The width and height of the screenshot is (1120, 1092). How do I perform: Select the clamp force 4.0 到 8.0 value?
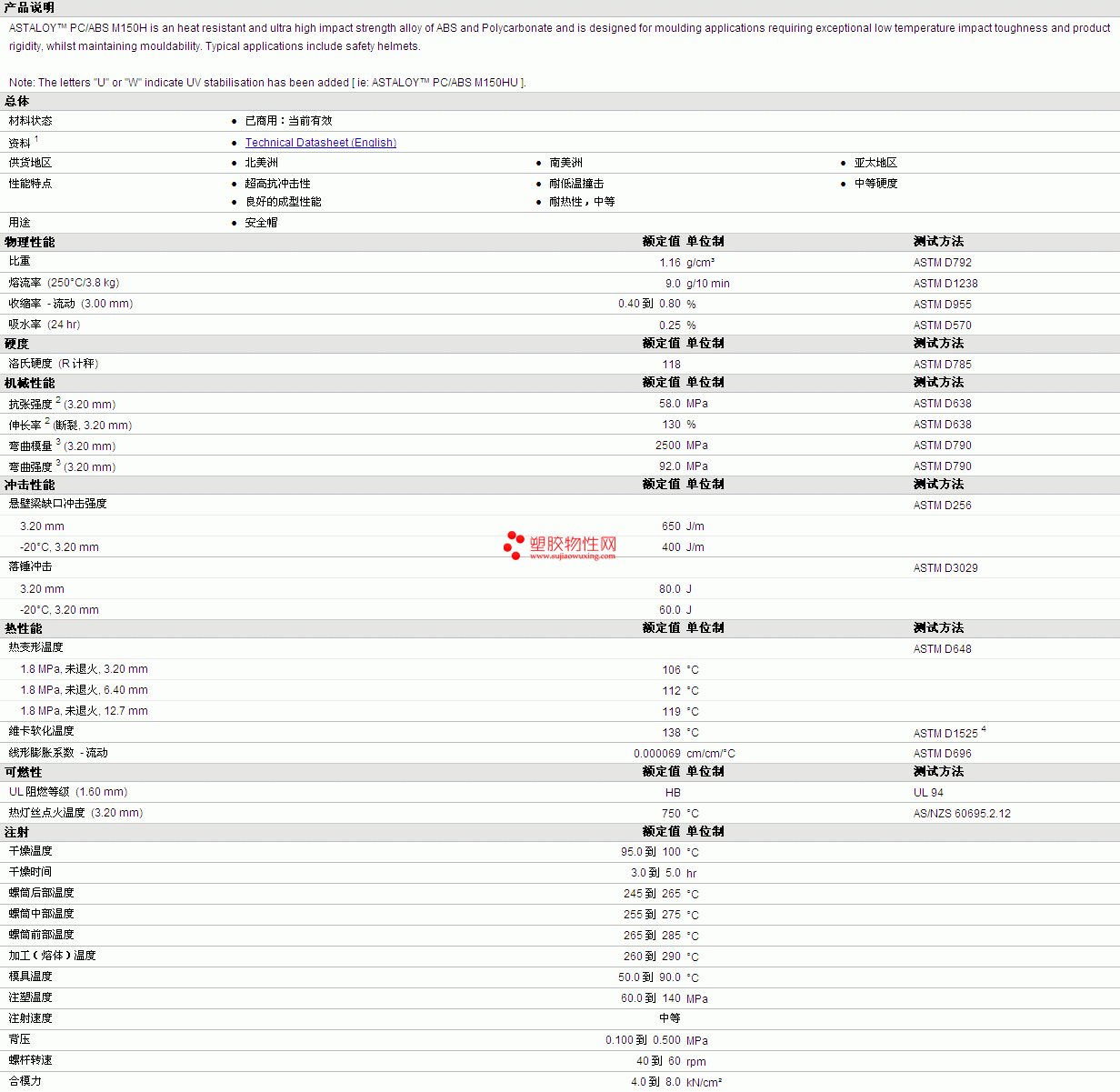[655, 1083]
